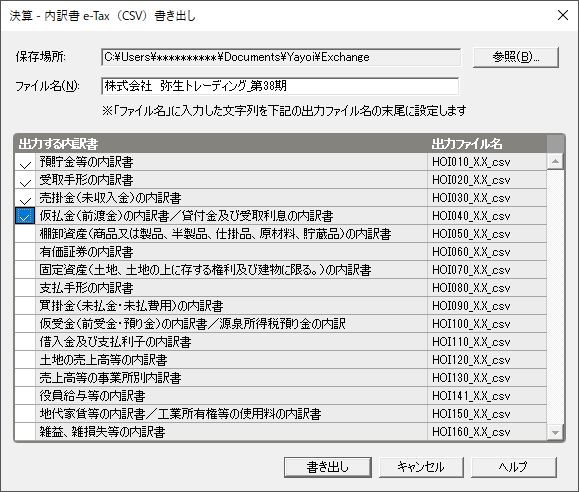This screenshot has height=492, width=579.
Task: Close the e-Tax export dialog
Action: pyautogui.click(x=563, y=16)
